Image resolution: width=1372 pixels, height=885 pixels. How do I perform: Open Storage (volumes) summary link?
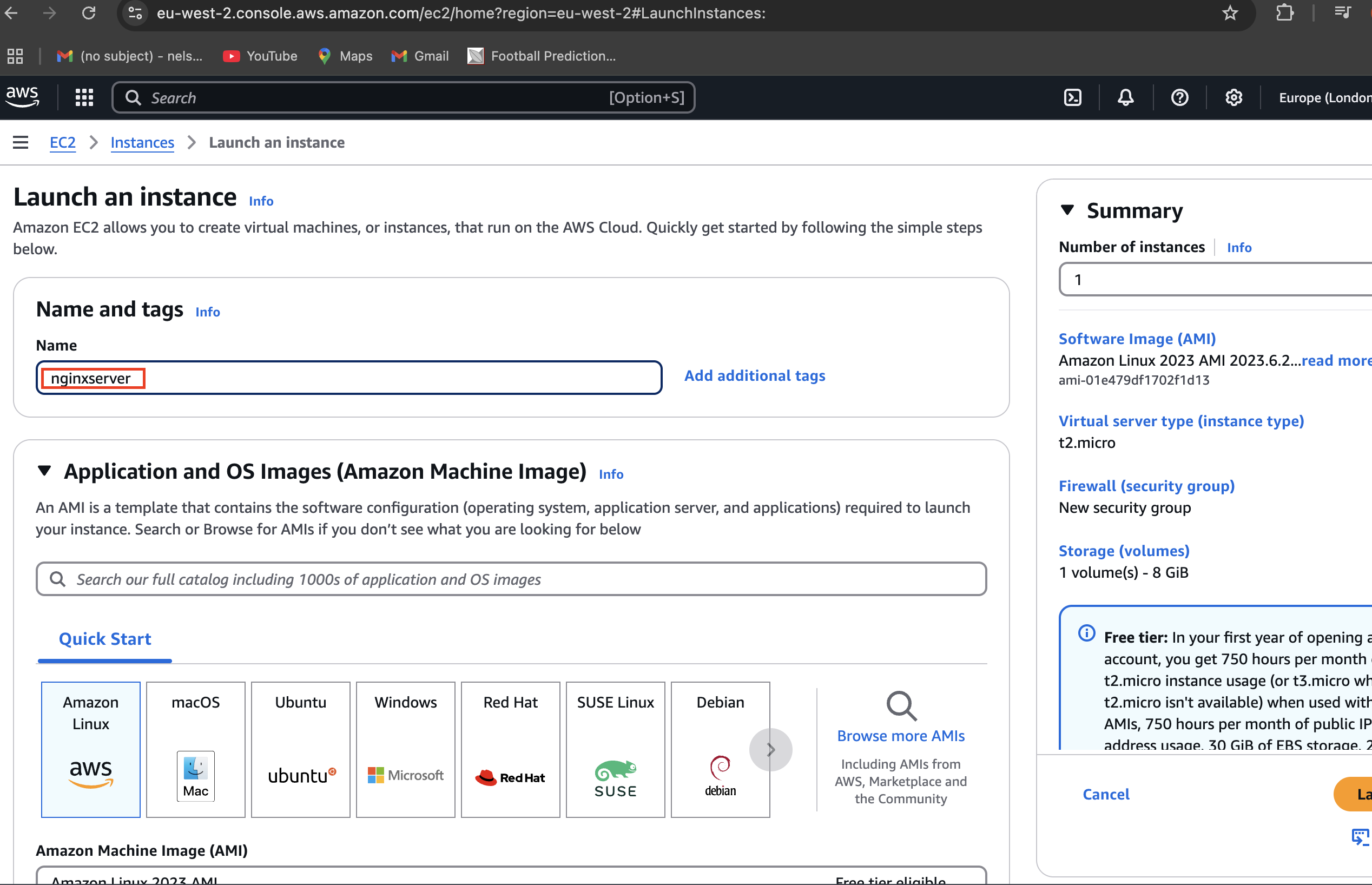(x=1124, y=551)
